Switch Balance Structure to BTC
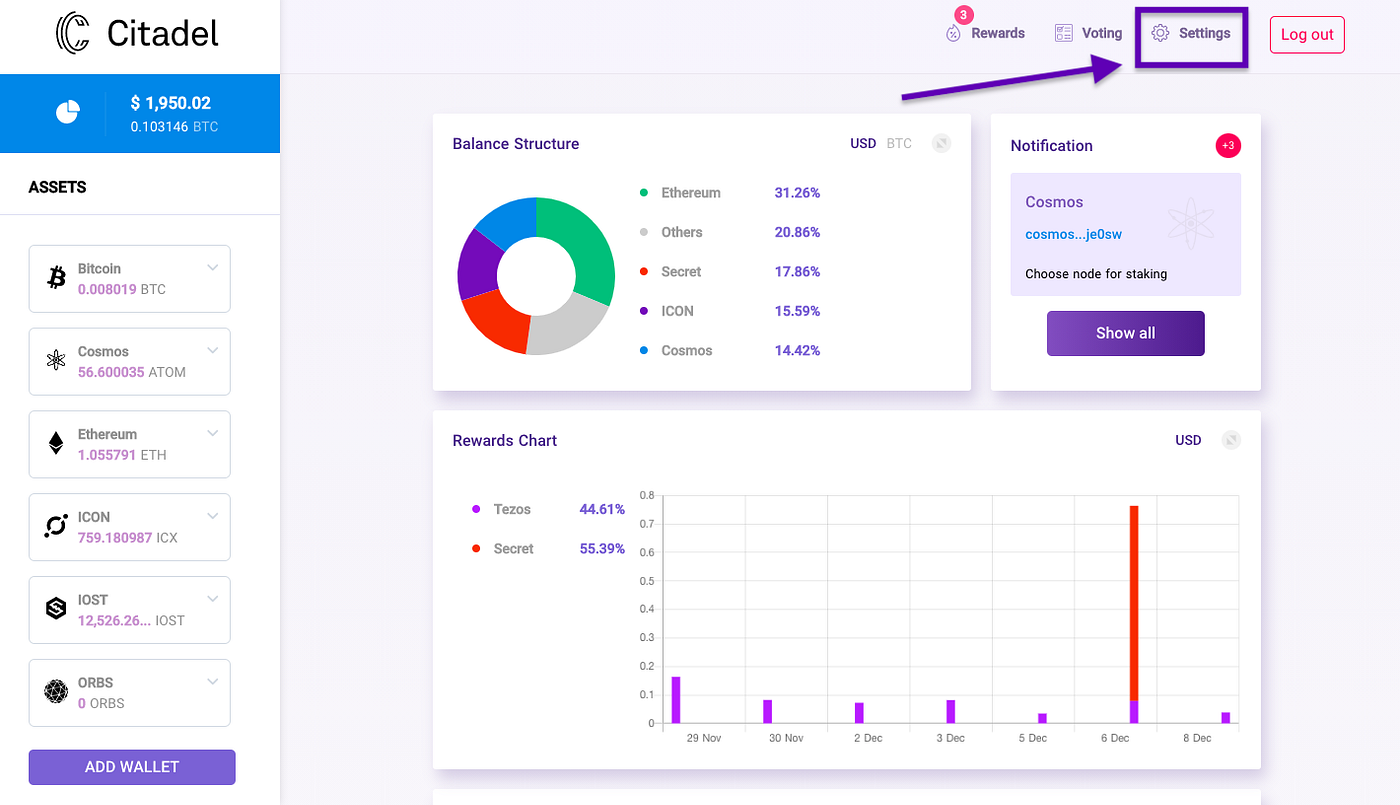 coord(899,144)
